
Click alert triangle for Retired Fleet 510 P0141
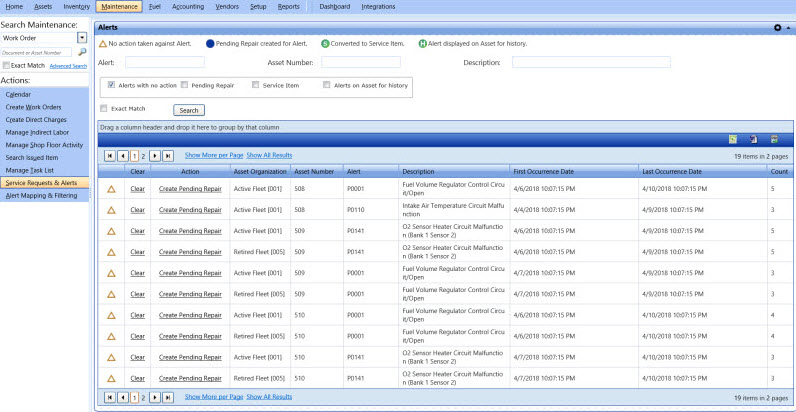click(111, 379)
